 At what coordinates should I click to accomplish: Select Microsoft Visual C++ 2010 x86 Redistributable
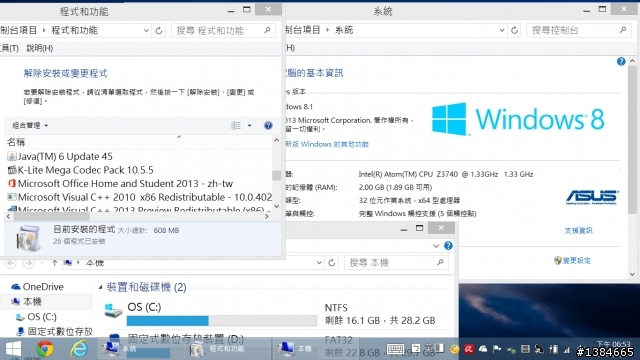point(144,197)
